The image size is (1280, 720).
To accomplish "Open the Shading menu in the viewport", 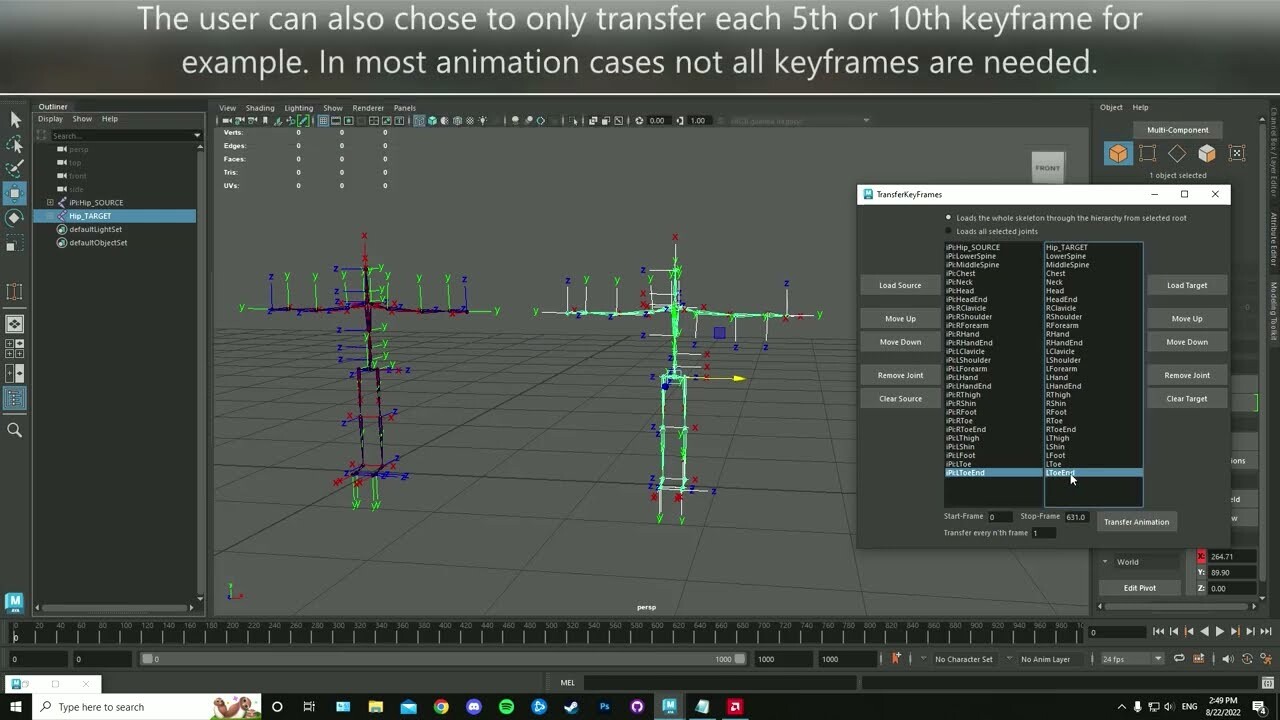I will 260,108.
